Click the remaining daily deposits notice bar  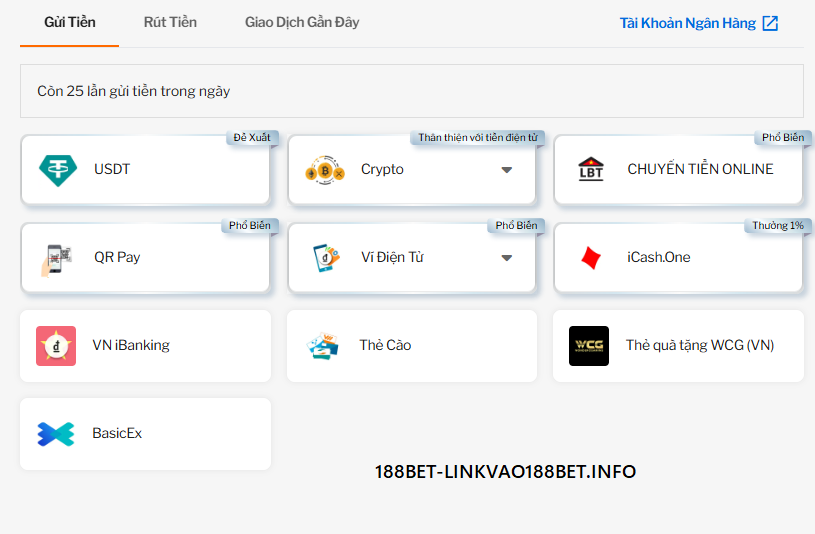[x=411, y=91]
